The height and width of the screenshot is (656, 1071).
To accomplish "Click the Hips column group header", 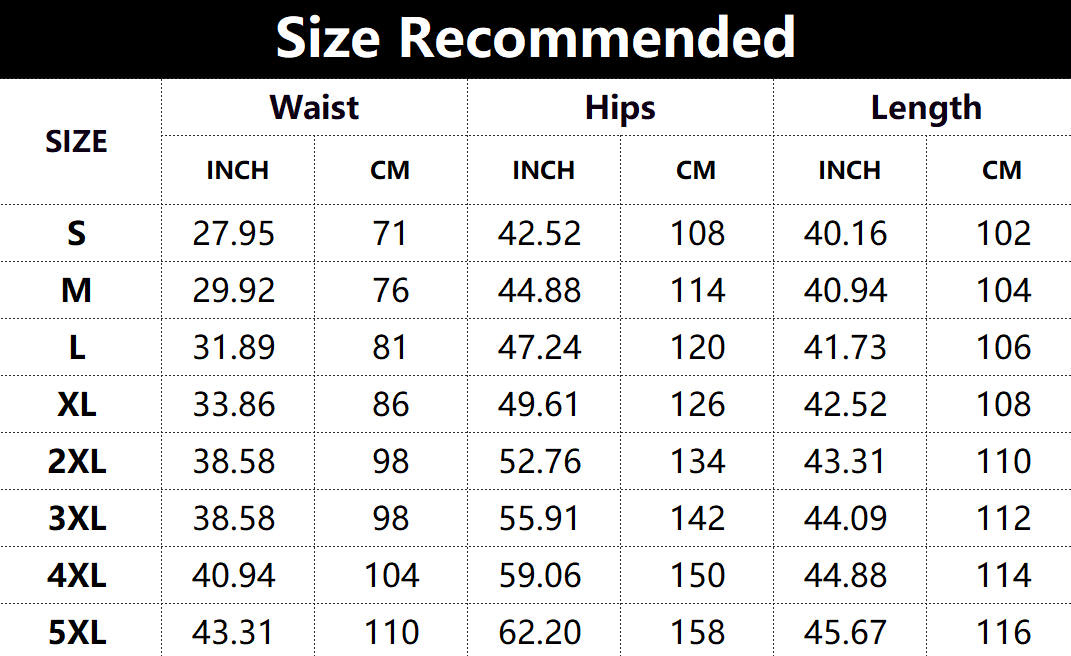I will coord(620,108).
